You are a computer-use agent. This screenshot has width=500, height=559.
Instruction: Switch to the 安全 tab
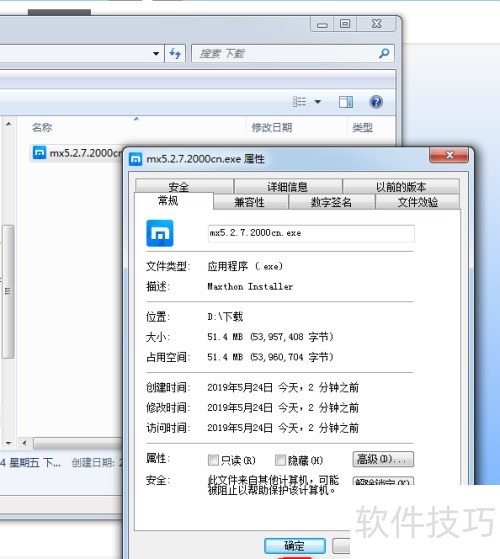tap(184, 186)
